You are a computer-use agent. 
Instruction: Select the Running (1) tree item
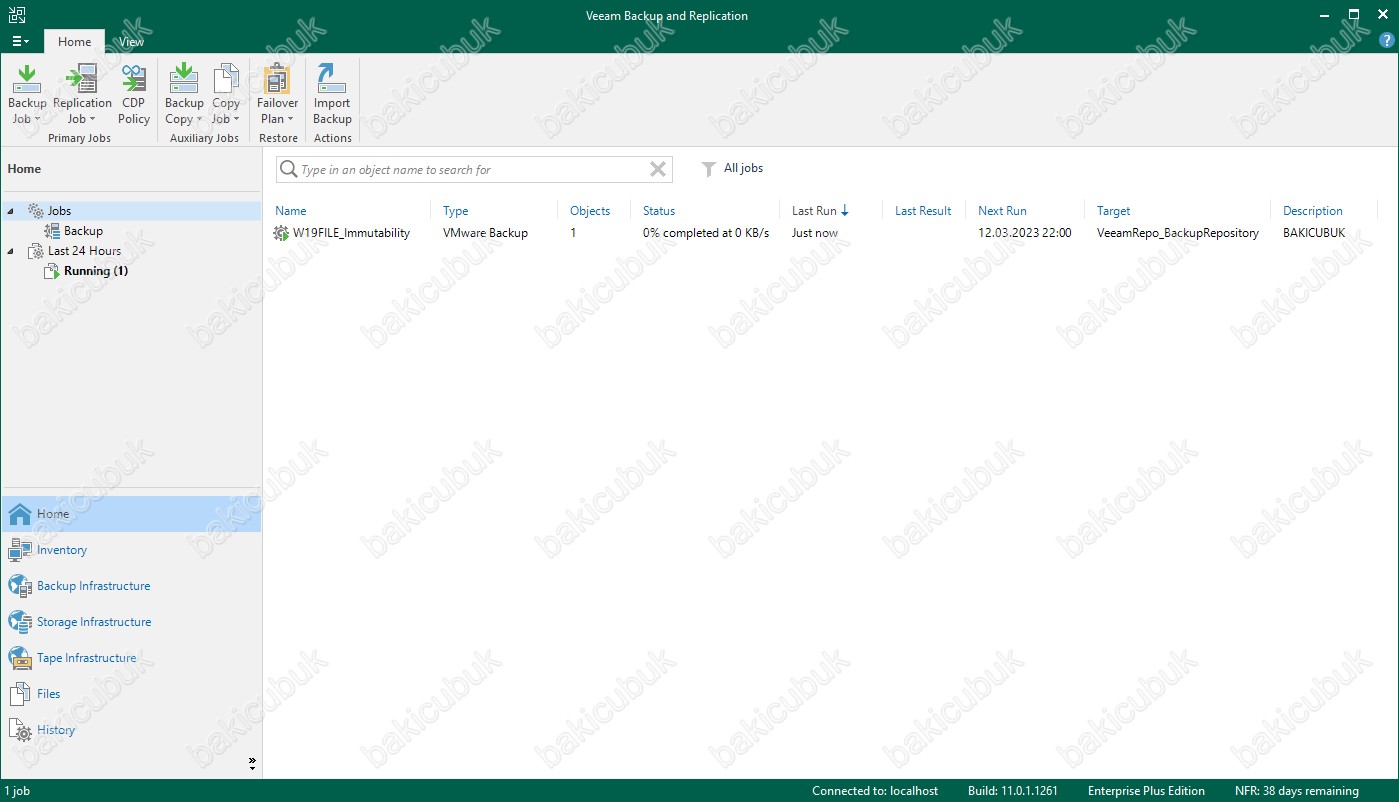tap(96, 271)
